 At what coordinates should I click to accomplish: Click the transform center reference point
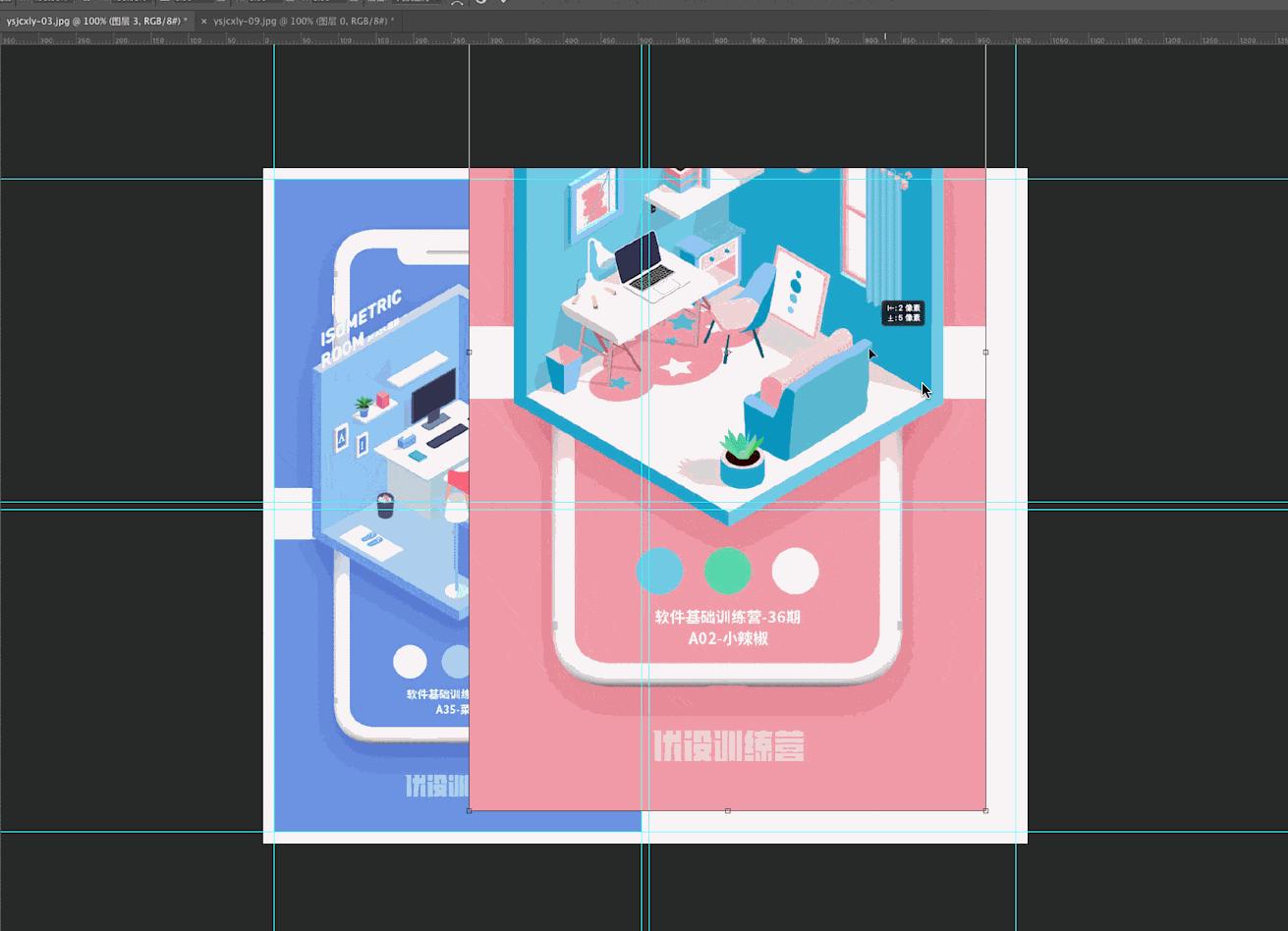(727, 352)
